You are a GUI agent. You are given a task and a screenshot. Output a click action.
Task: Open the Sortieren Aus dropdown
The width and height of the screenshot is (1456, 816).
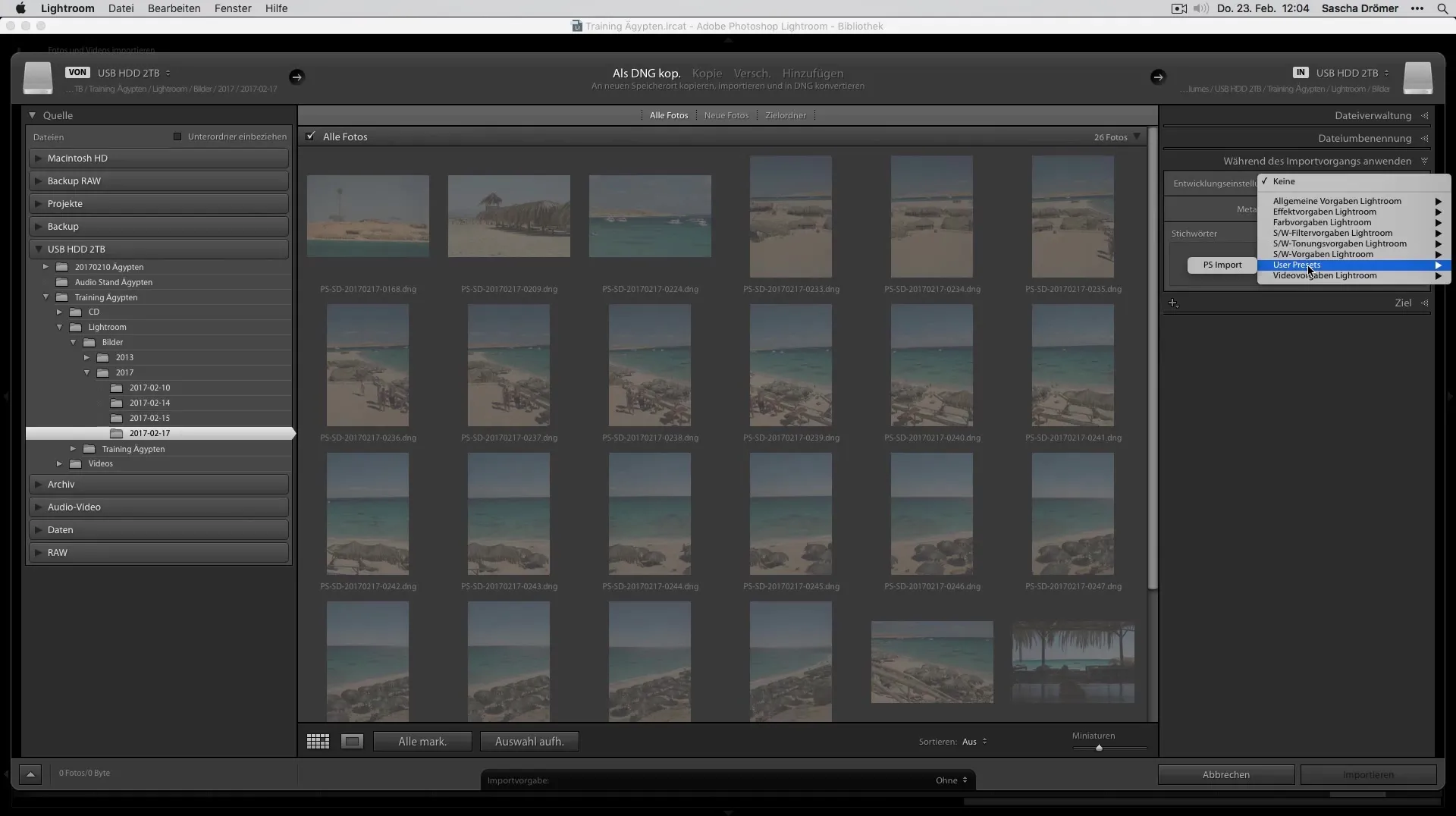point(974,742)
